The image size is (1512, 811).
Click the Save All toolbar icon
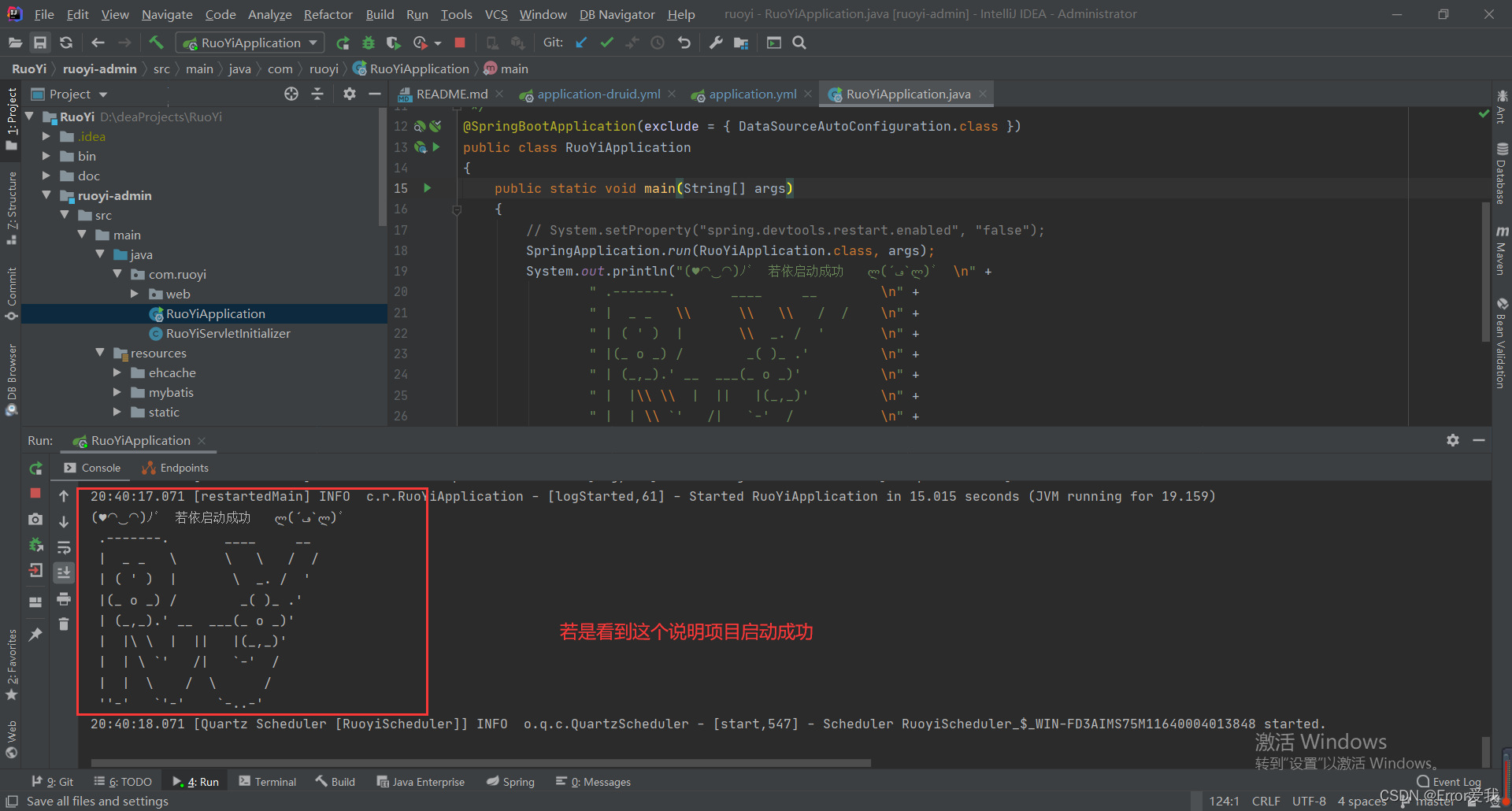pyautogui.click(x=40, y=43)
